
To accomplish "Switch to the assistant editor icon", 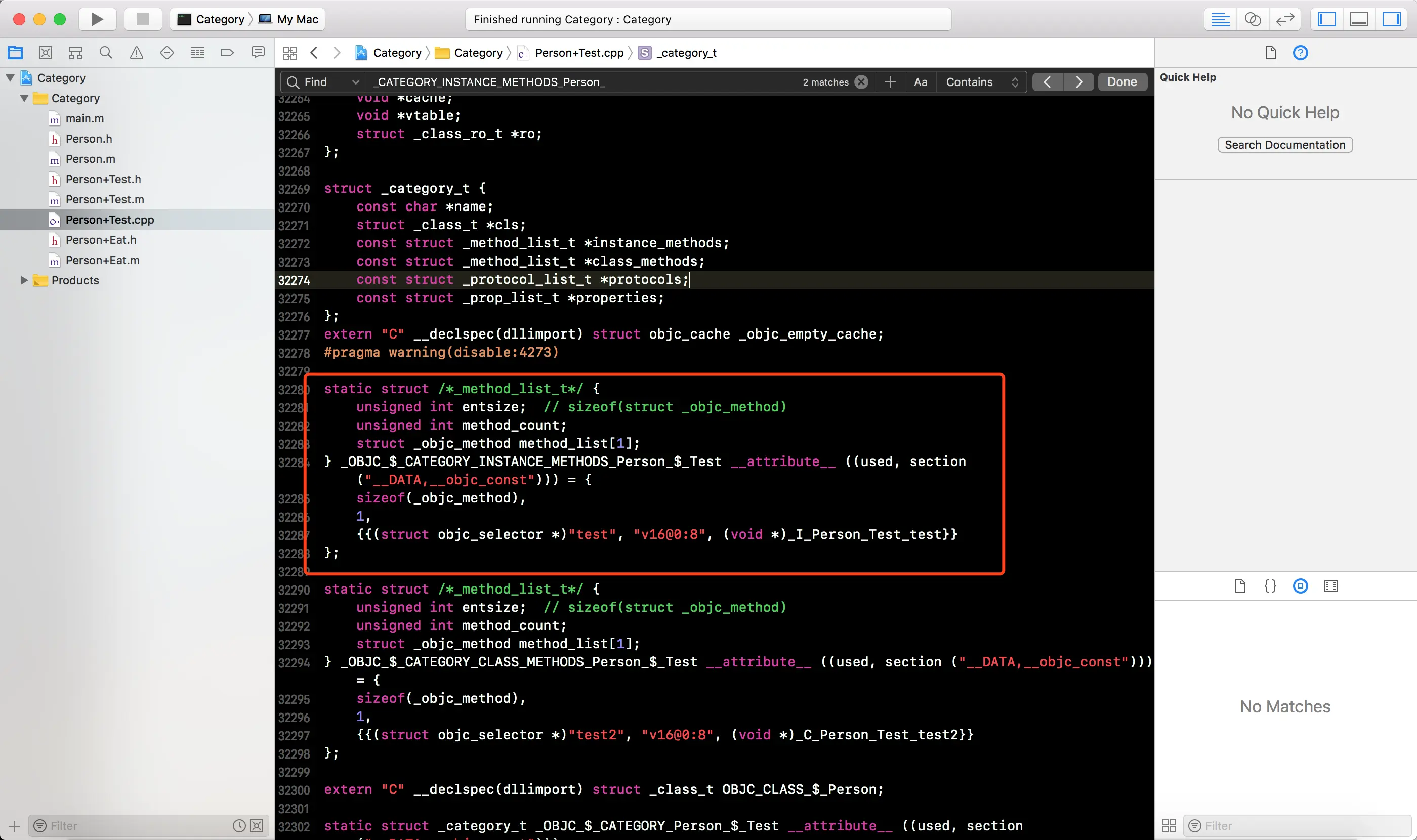I will coord(1252,19).
